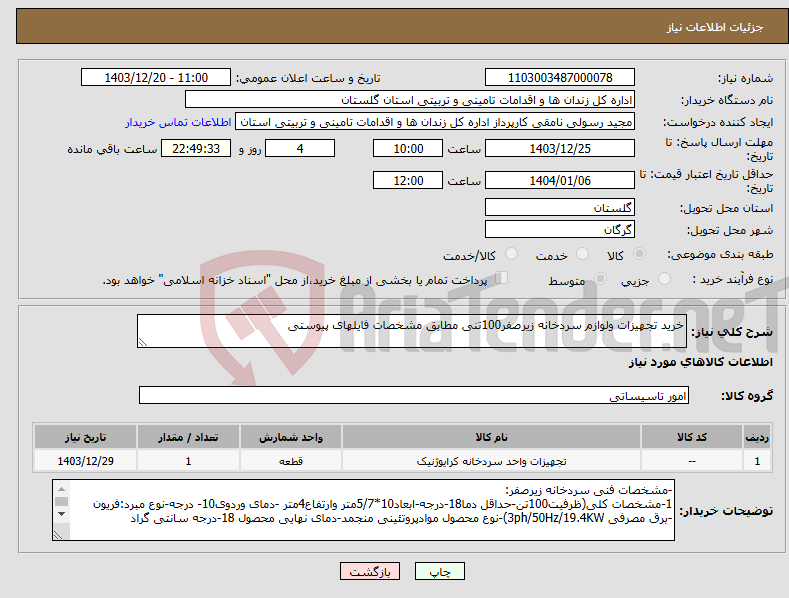Click the توضیحات خریدار label
The height and width of the screenshot is (598, 789).
726,511
